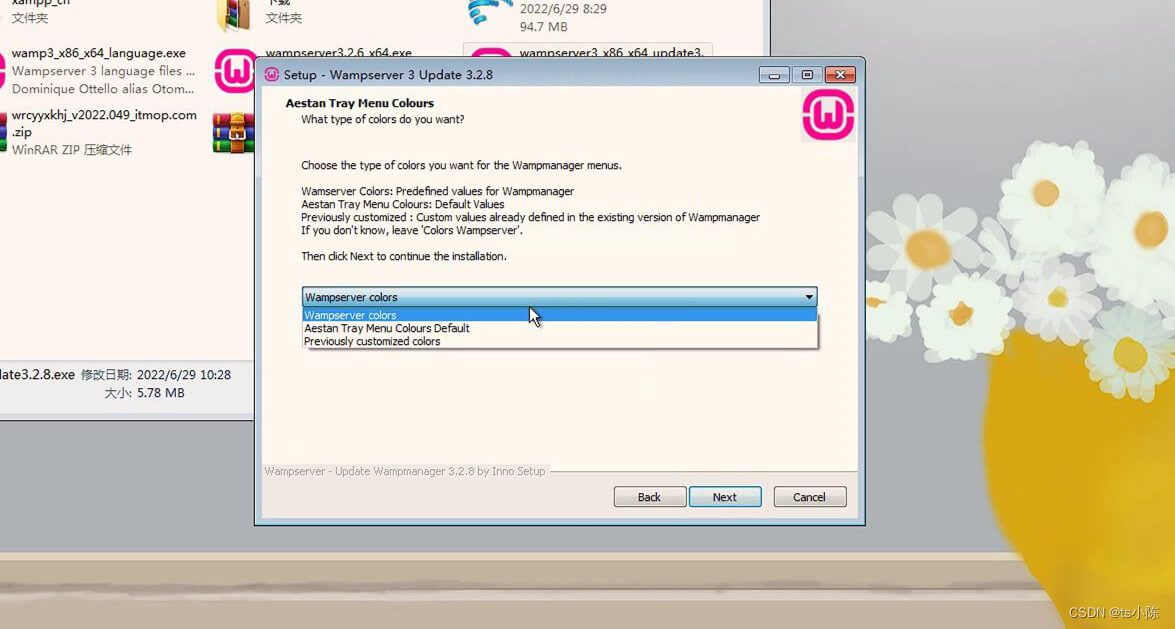Image resolution: width=1175 pixels, height=629 pixels.
Task: Click the icon next to wampserver3 update3 file
Action: 490,52
